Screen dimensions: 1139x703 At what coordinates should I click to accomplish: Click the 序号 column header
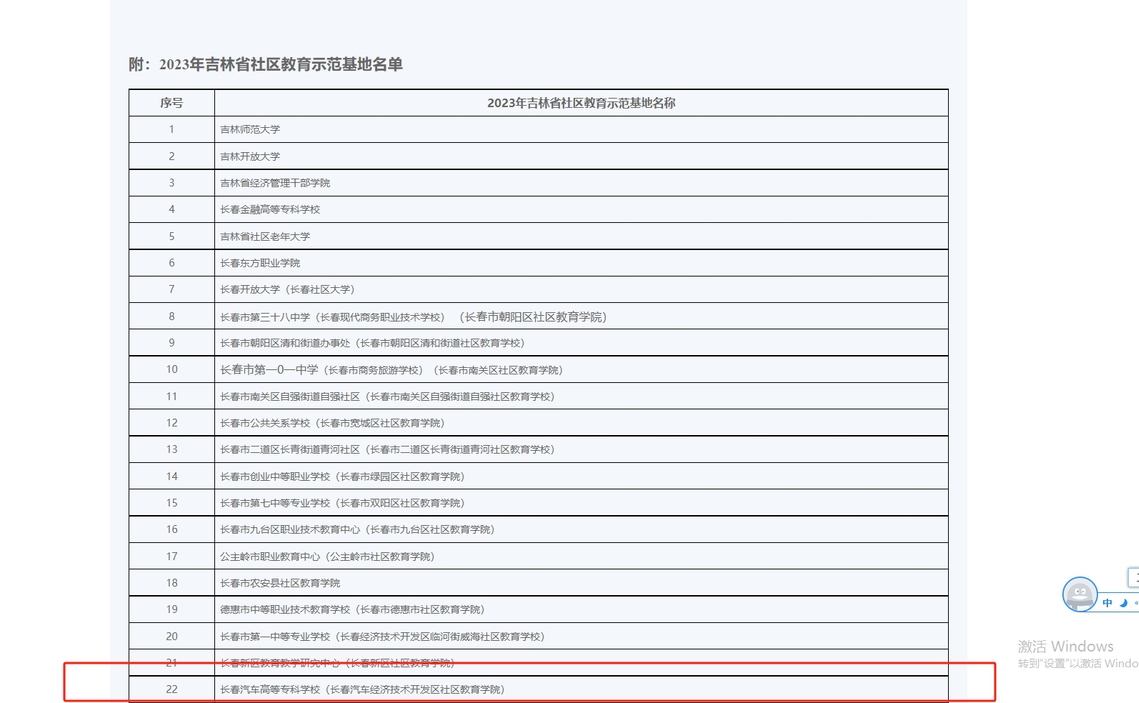(171, 103)
